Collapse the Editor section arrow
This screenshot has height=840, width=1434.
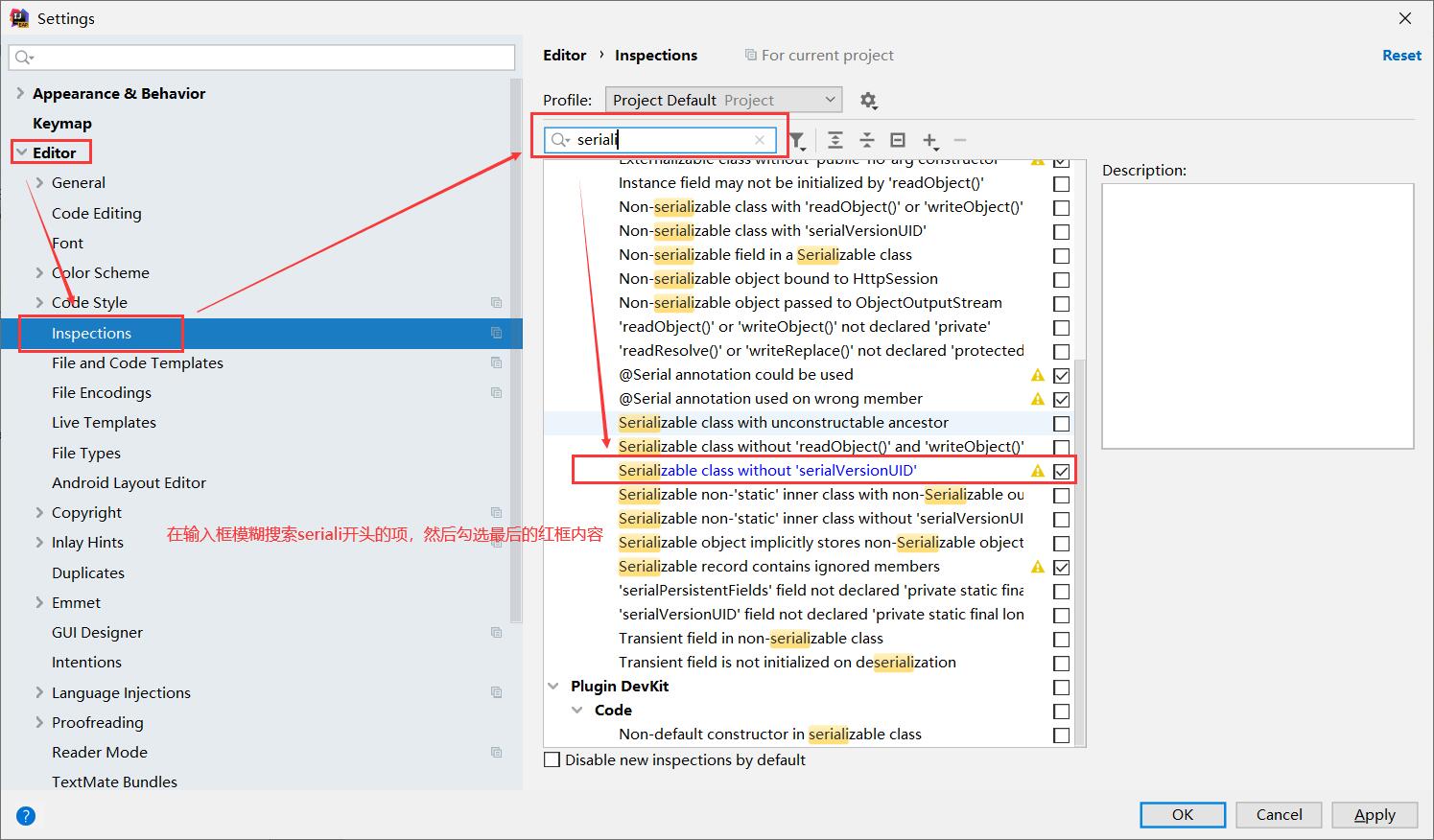pyautogui.click(x=20, y=152)
